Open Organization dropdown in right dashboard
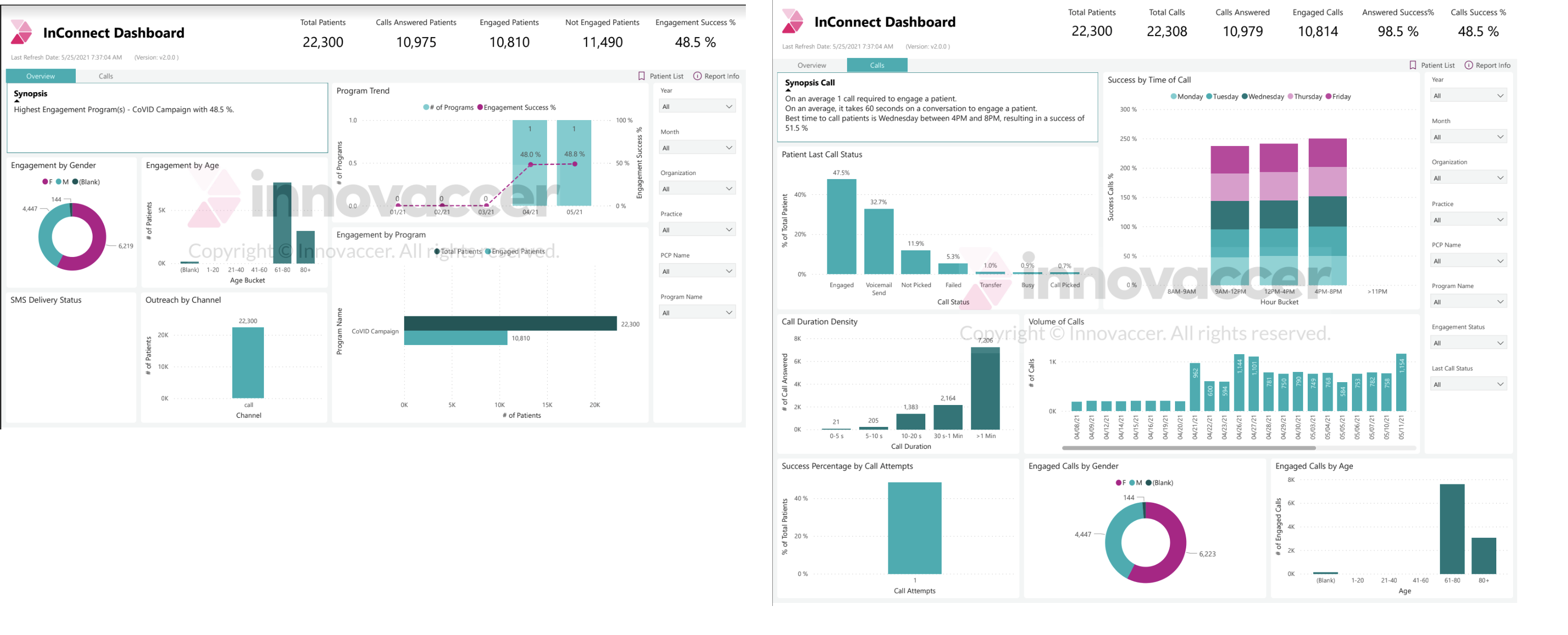This screenshot has height=635, width=1568. click(x=1469, y=178)
